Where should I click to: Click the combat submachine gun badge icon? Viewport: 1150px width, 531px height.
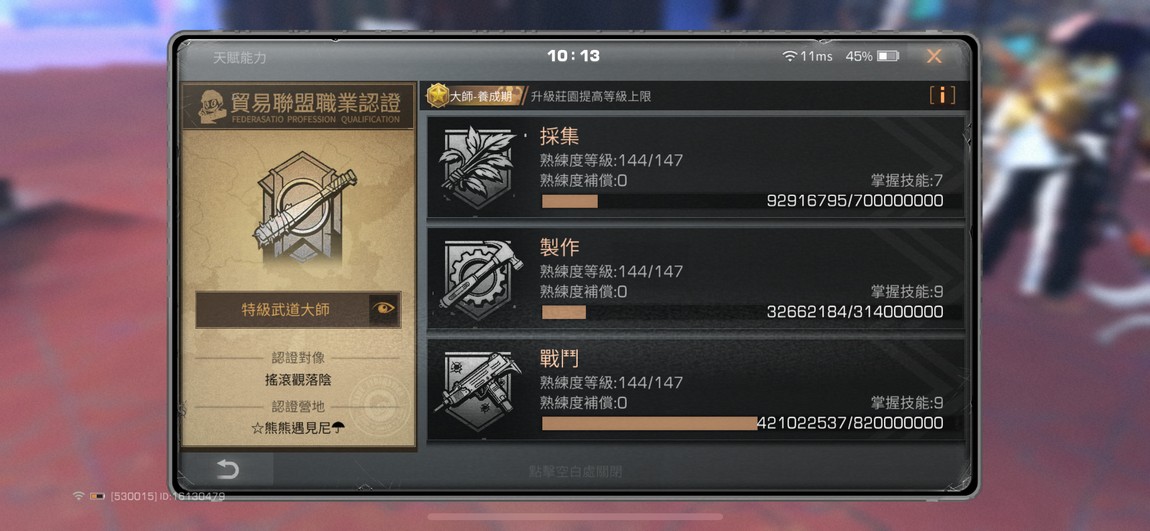coord(477,390)
